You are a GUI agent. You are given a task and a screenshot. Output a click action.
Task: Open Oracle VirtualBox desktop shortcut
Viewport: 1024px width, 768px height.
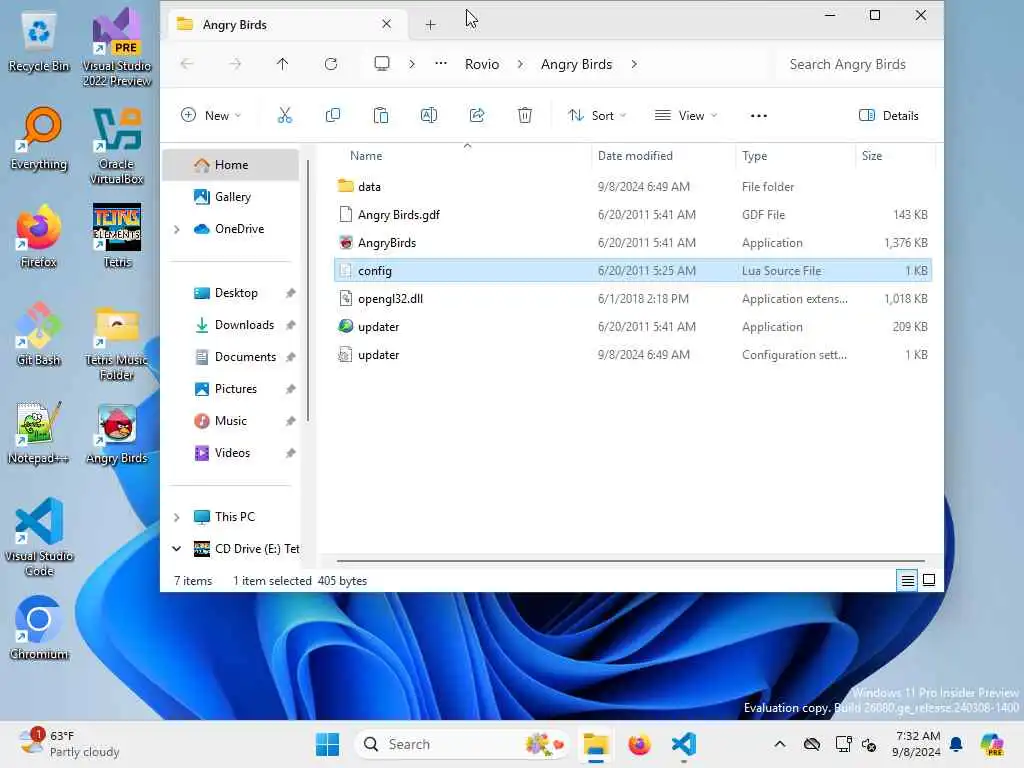(117, 146)
